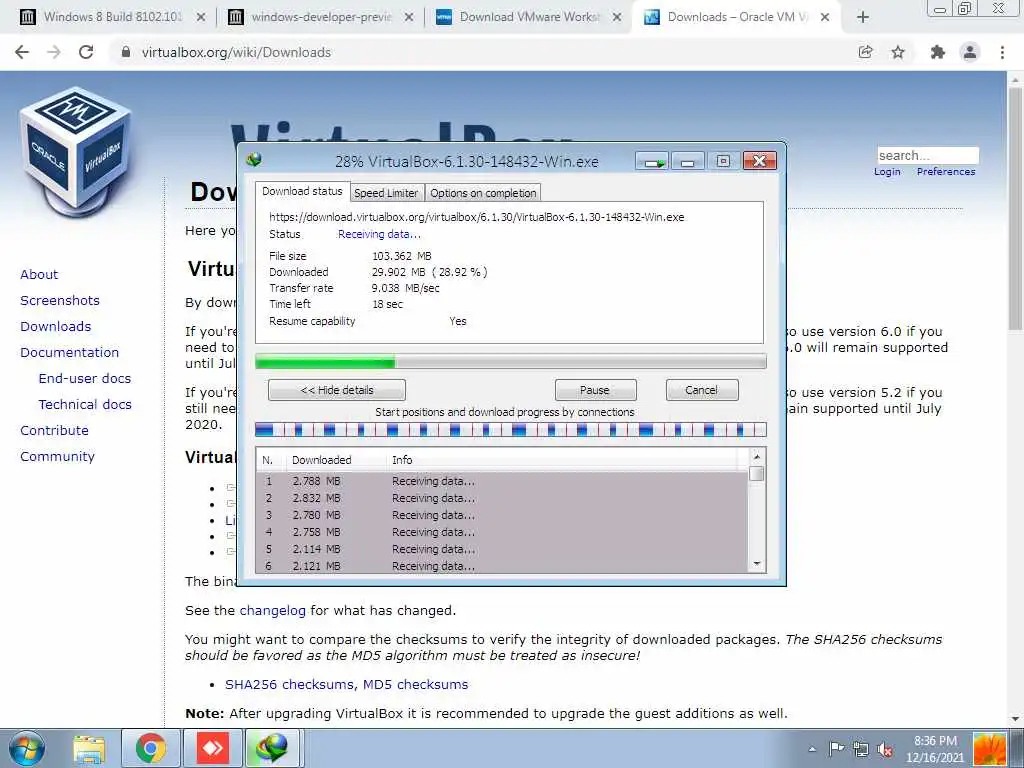1024x768 pixels.
Task: Reload the VirtualBox downloads page
Action: coord(86,52)
